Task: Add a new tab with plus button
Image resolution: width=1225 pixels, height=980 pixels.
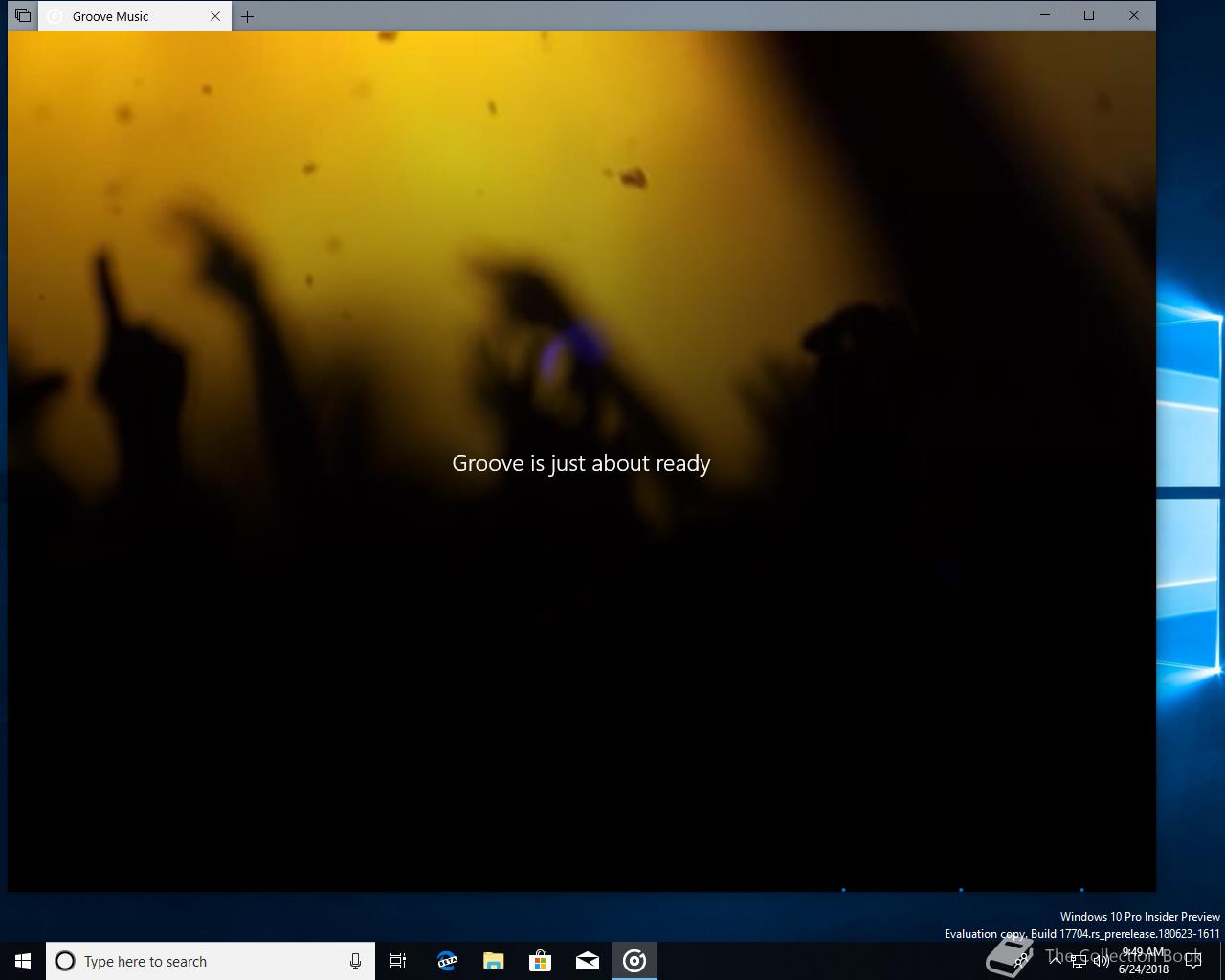Action: [x=247, y=16]
